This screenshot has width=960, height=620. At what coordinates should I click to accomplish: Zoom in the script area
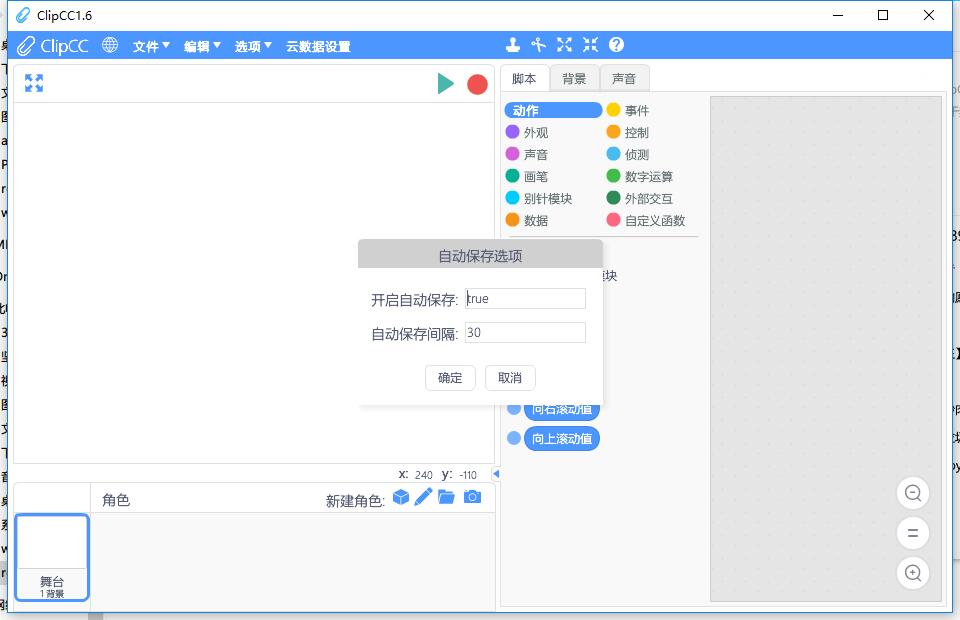pos(913,573)
